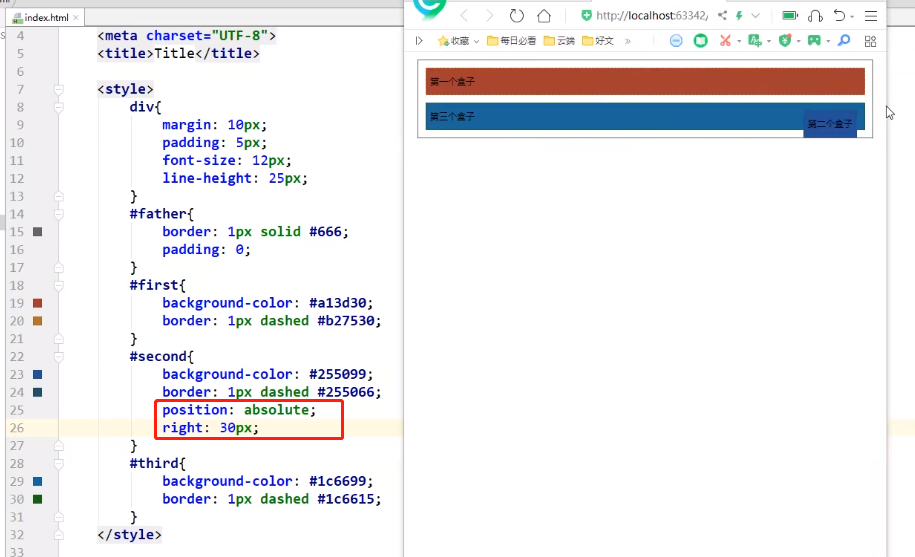Click the #666 gutter swatch on line 15

(x=37, y=232)
